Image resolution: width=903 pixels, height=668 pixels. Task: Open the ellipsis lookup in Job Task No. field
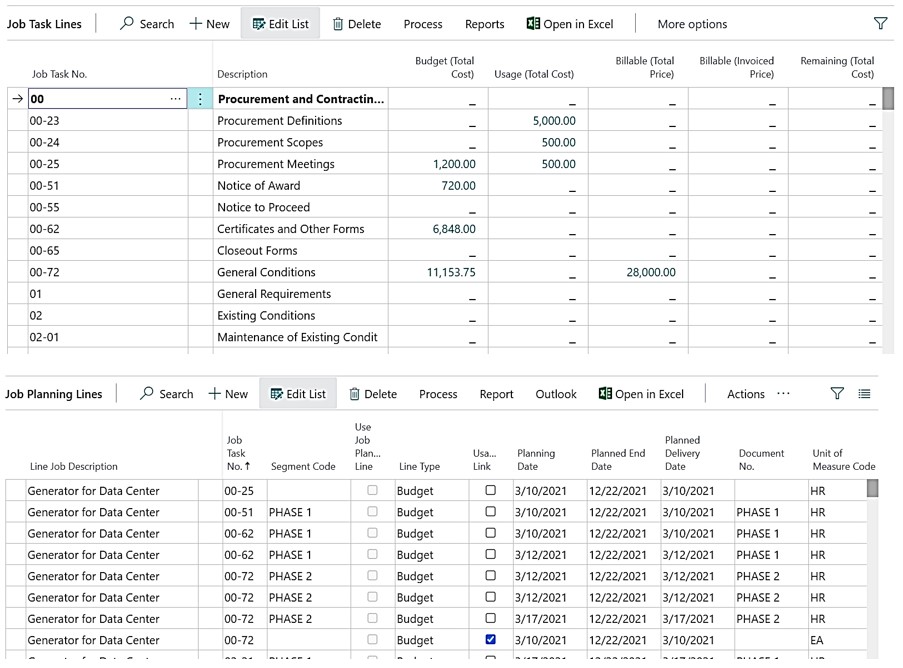(x=176, y=99)
